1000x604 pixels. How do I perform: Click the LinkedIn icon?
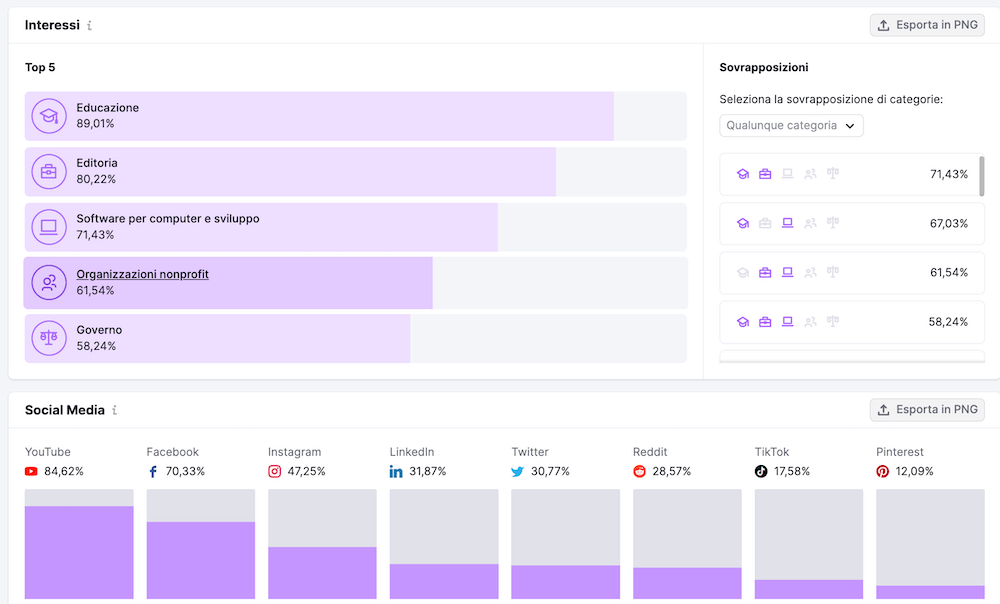395,471
